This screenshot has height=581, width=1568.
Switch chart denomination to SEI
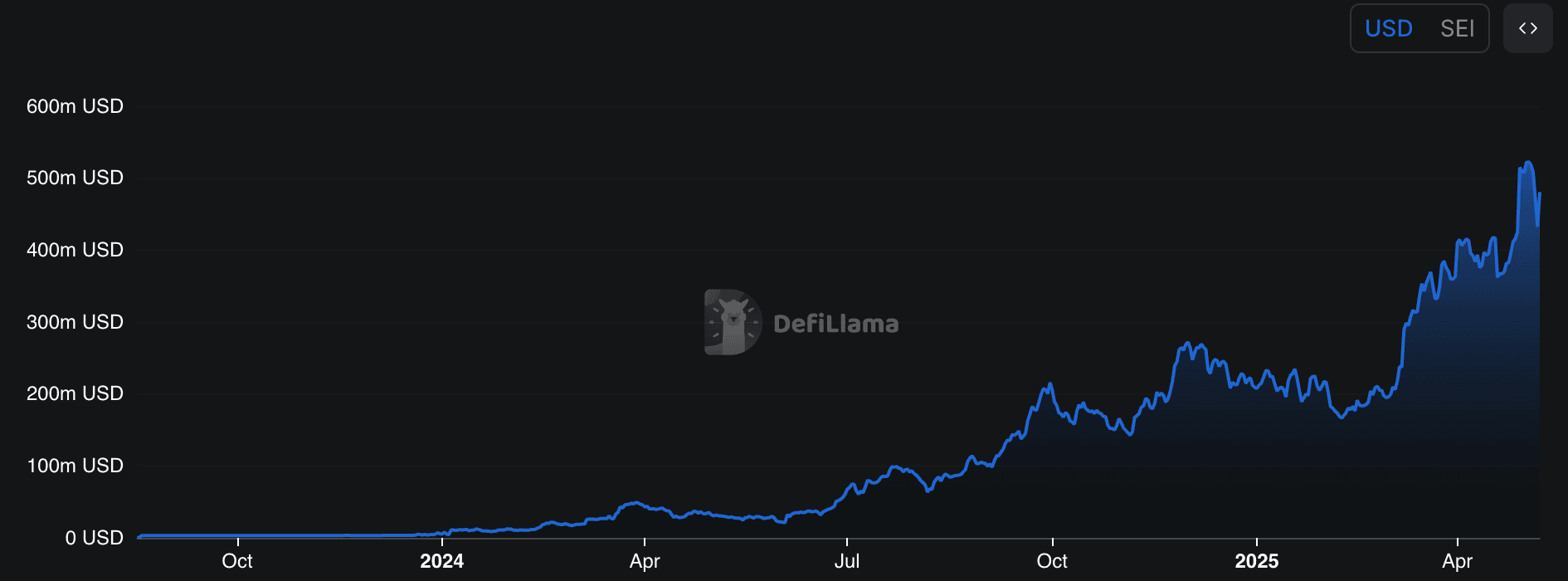1457,29
